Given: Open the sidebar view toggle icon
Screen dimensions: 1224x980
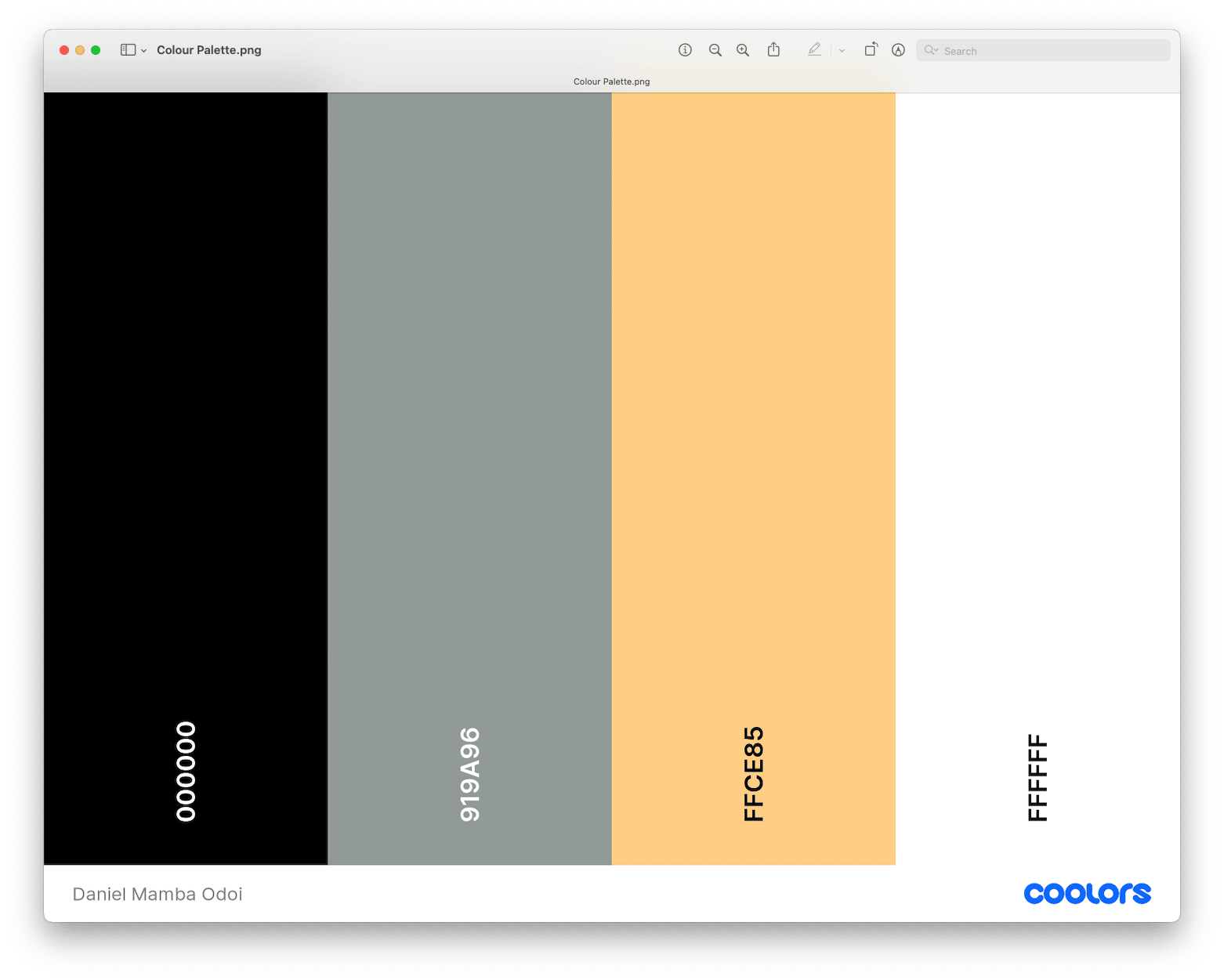Looking at the screenshot, I should pos(128,50).
